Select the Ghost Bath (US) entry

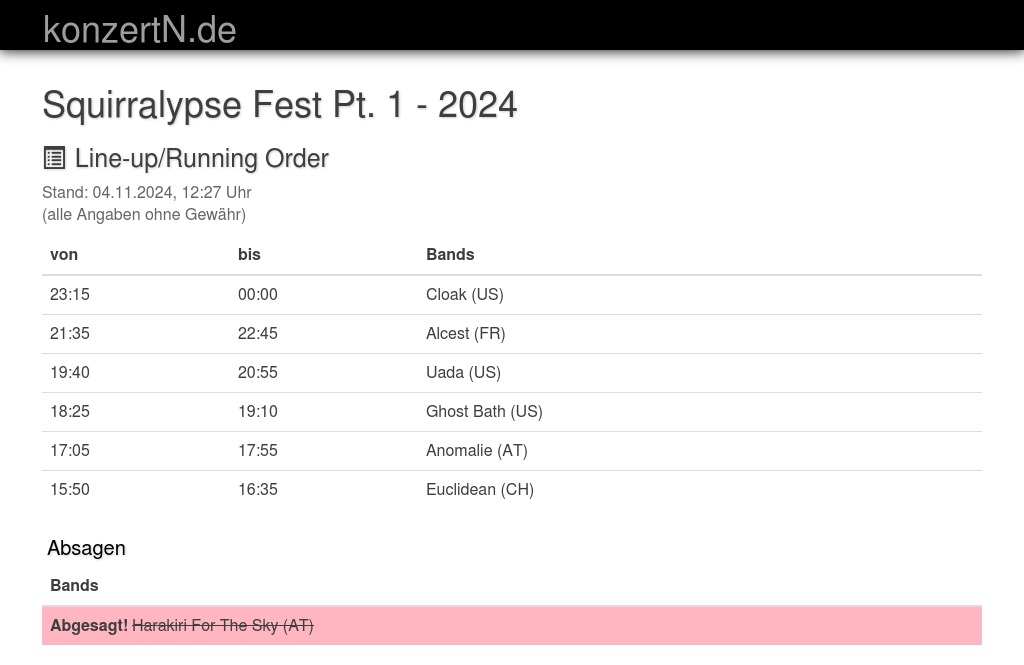484,411
